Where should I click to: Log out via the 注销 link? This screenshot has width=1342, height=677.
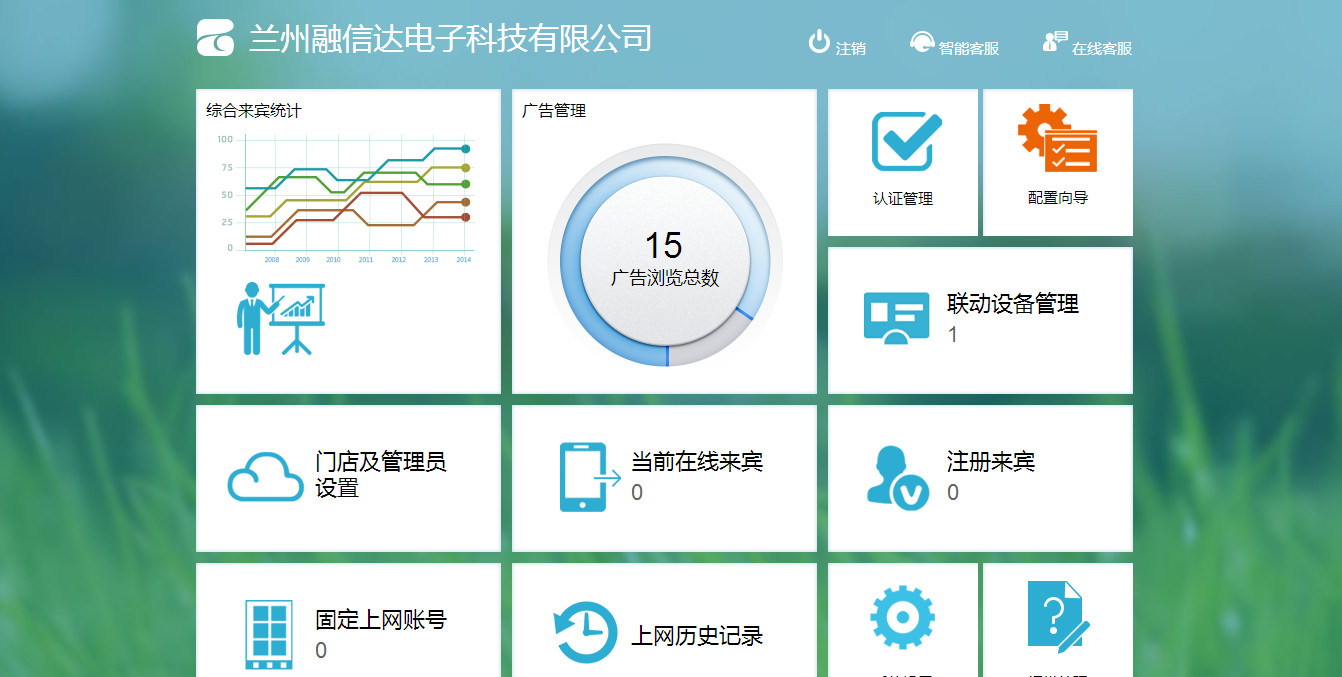coord(851,48)
